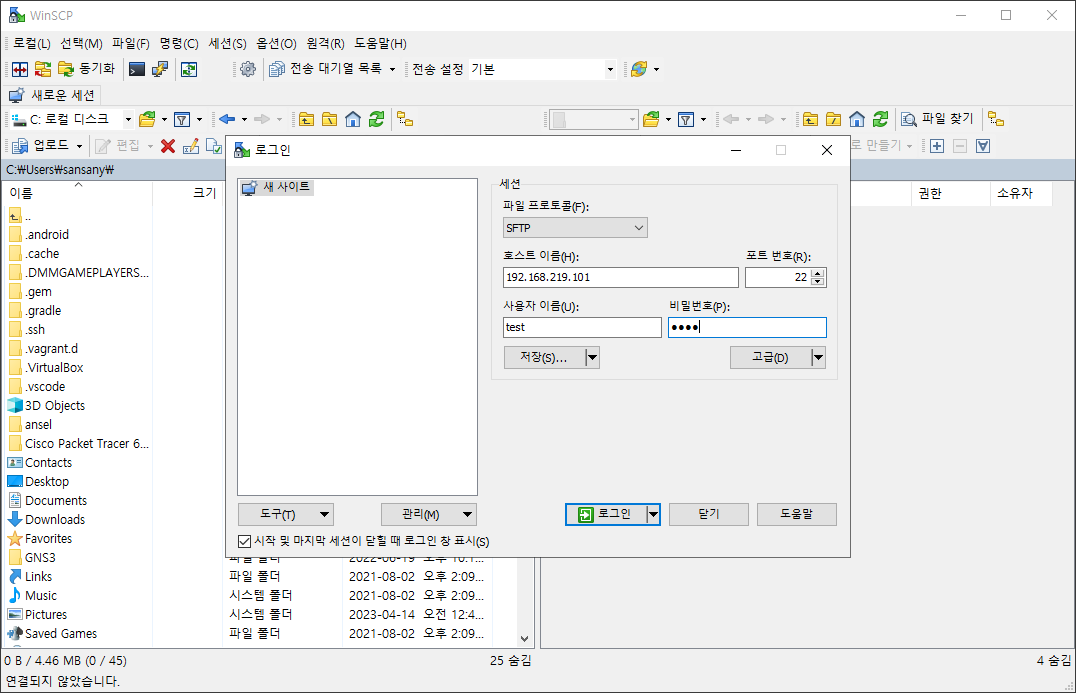
Task: Open the 전송 대기열 목록 queue dropdown
Action: pos(333,69)
